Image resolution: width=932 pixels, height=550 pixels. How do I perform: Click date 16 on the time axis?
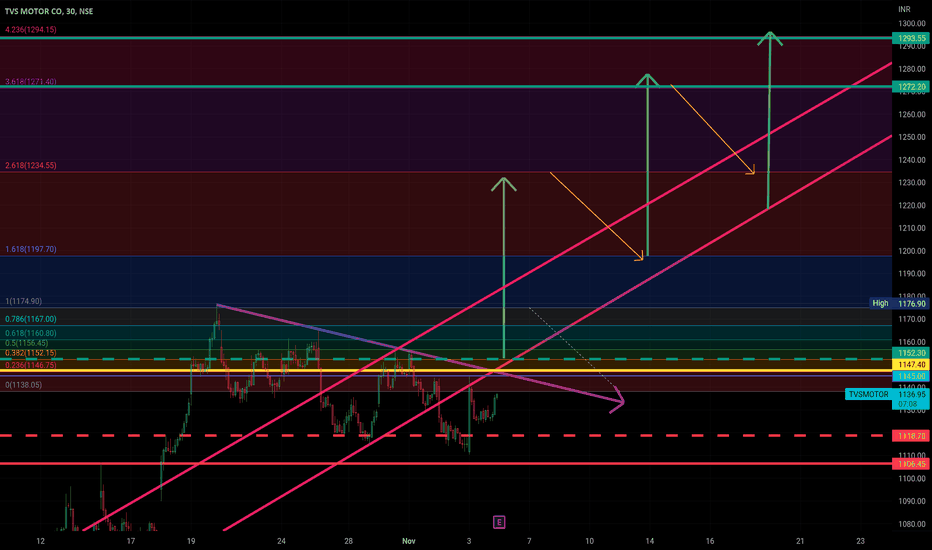tap(710, 541)
